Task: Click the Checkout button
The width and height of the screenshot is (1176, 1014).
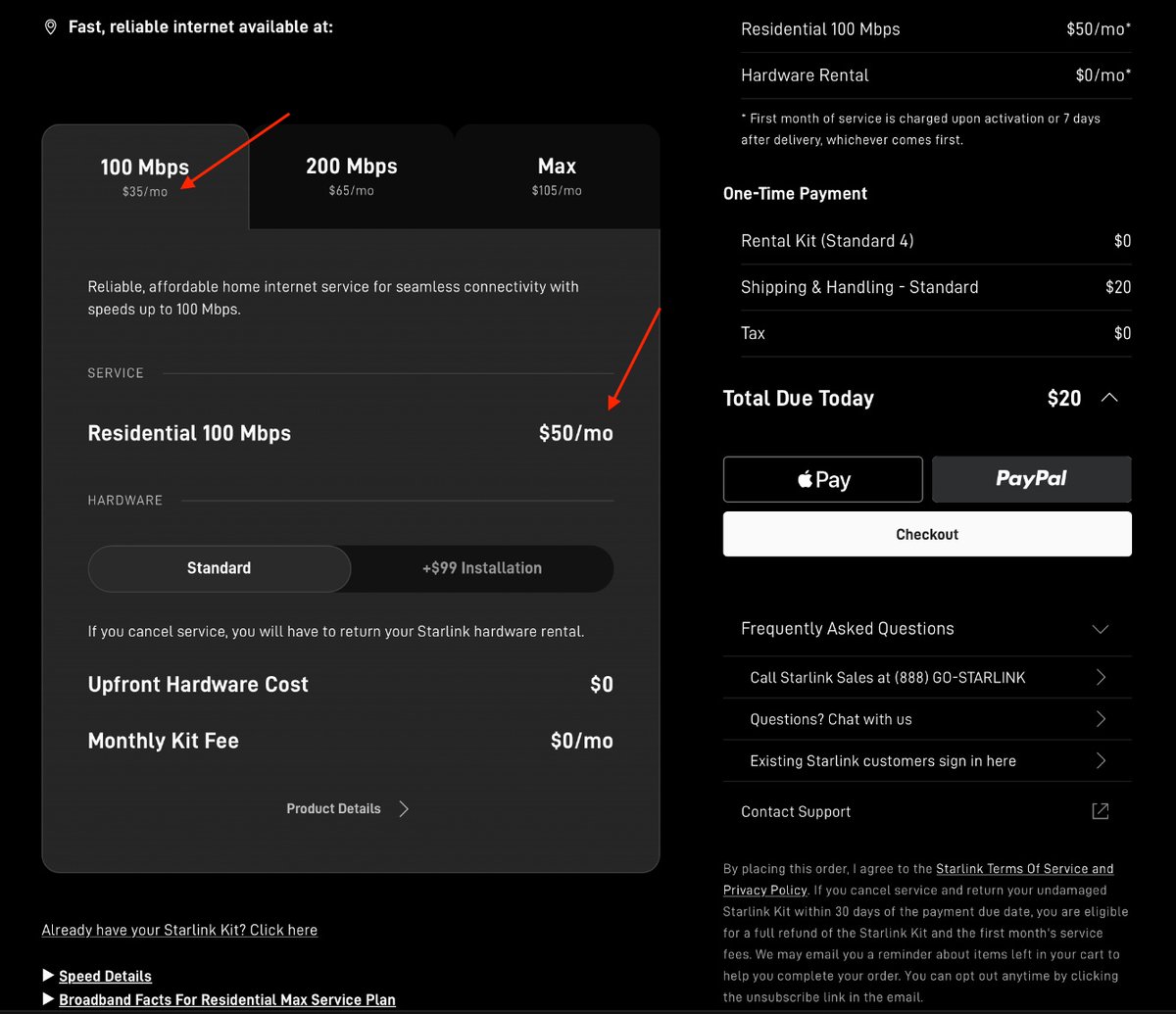Action: pyautogui.click(x=927, y=534)
